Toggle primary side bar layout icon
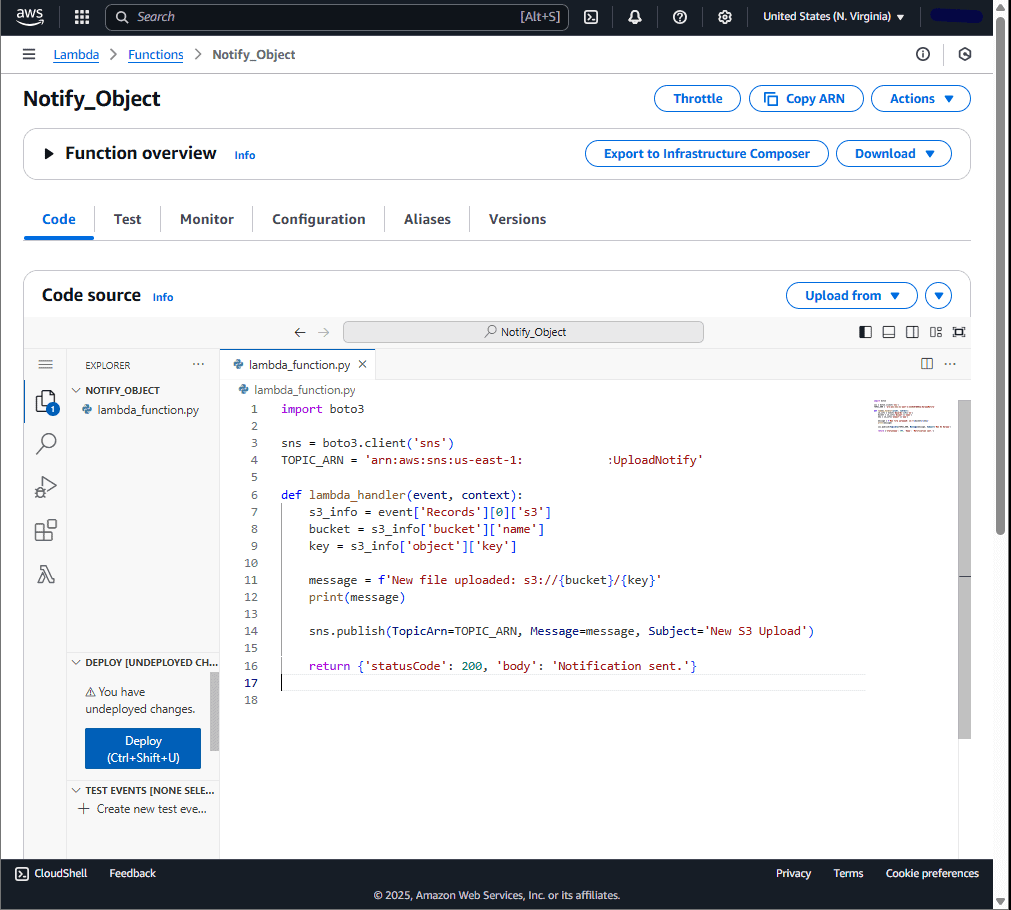This screenshot has width=1011, height=910. (x=865, y=332)
